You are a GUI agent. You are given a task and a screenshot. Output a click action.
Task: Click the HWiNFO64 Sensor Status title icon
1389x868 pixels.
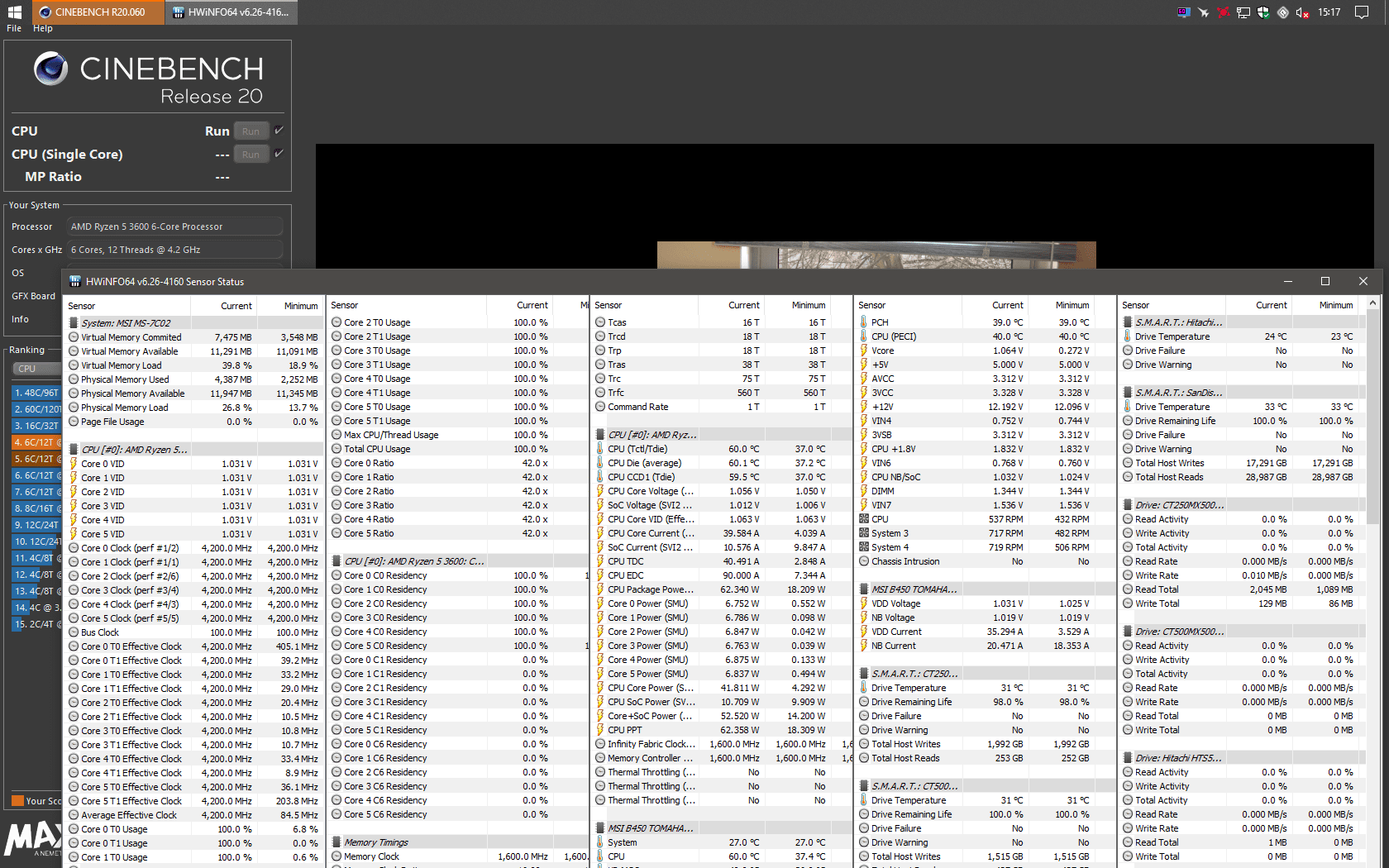pos(74,281)
